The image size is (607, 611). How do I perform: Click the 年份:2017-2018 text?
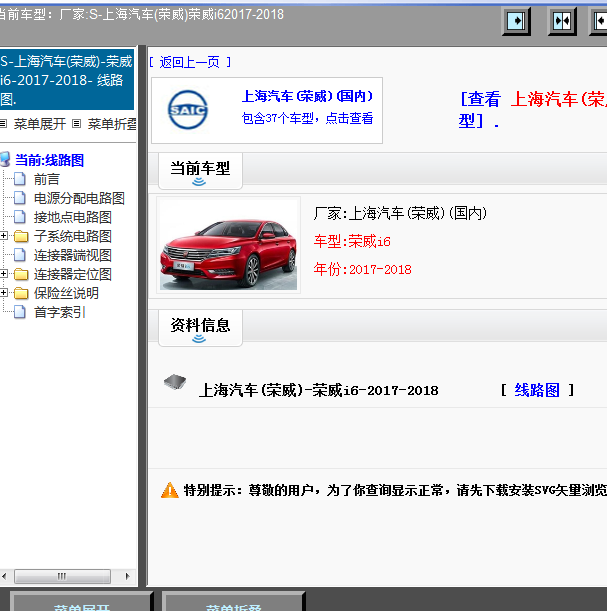point(362,269)
